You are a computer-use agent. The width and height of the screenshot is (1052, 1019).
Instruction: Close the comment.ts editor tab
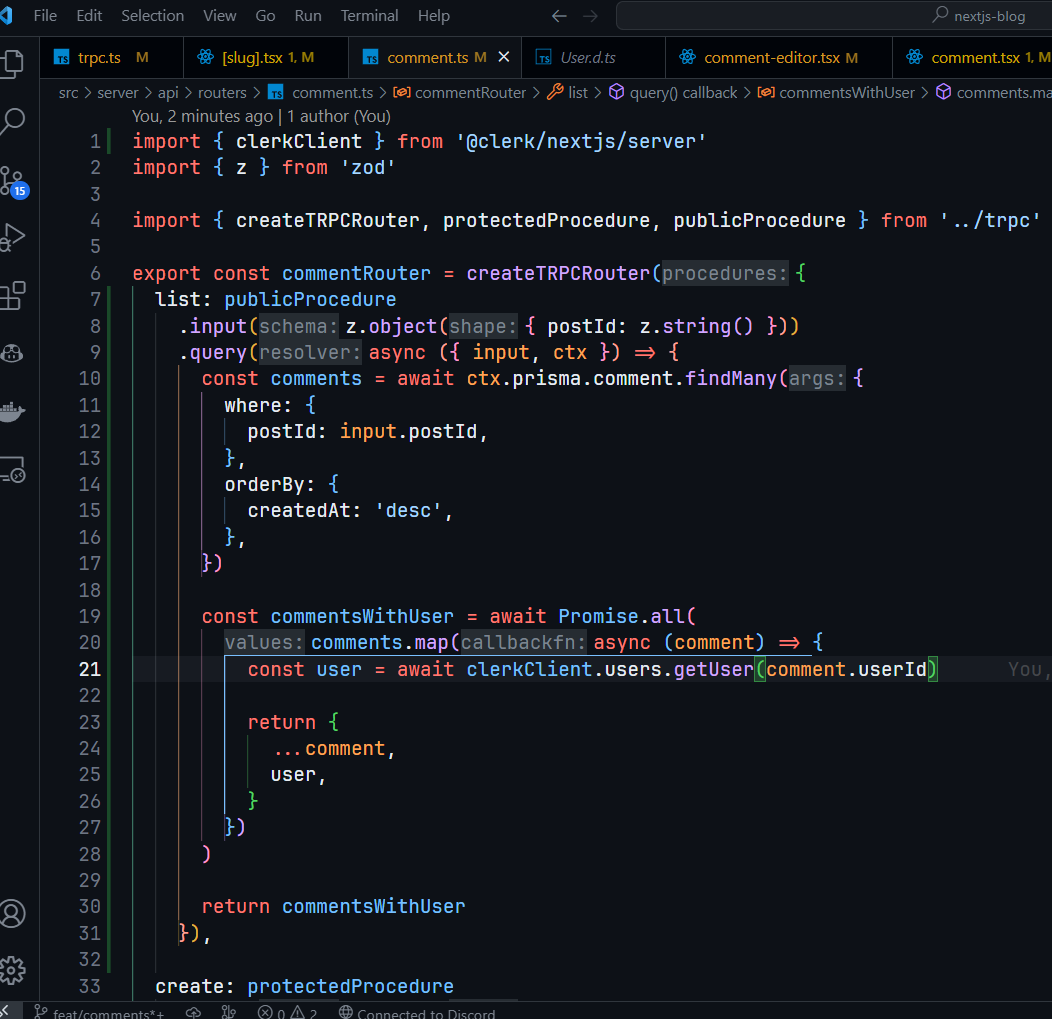tap(503, 58)
